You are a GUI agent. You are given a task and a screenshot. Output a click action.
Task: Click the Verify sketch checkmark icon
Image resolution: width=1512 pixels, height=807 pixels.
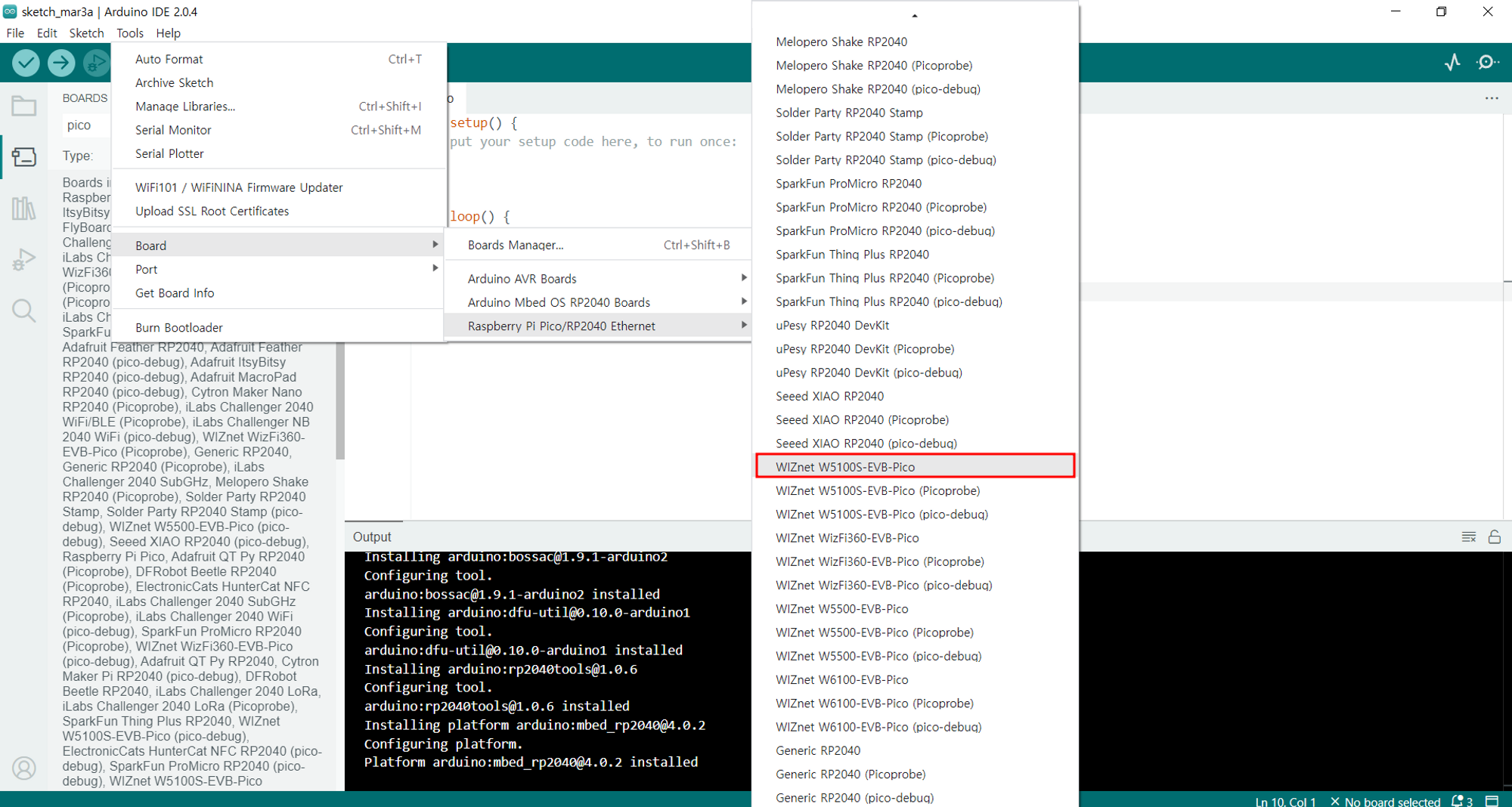[x=25, y=63]
